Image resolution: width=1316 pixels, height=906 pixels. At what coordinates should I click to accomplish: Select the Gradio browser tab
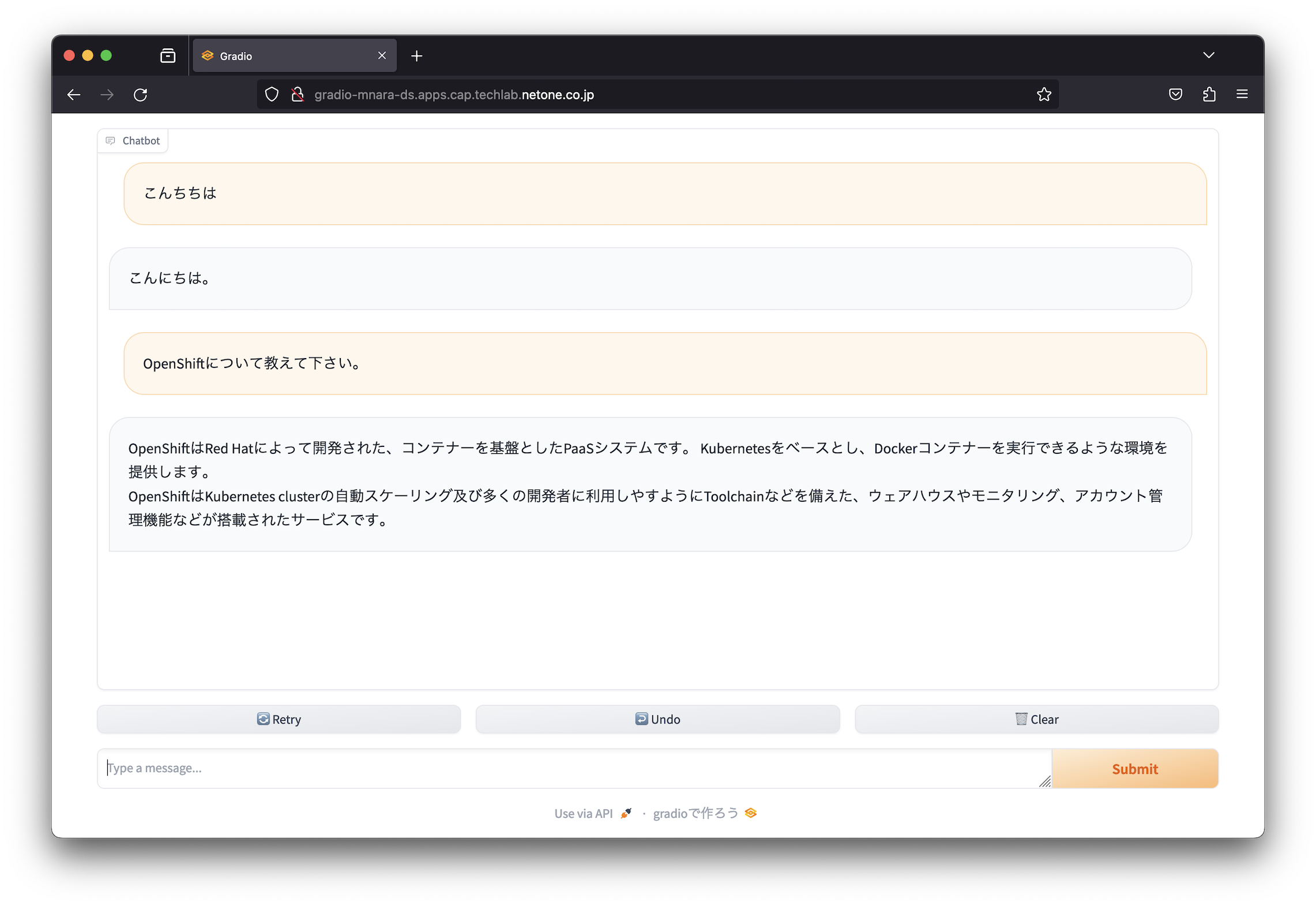[x=294, y=56]
